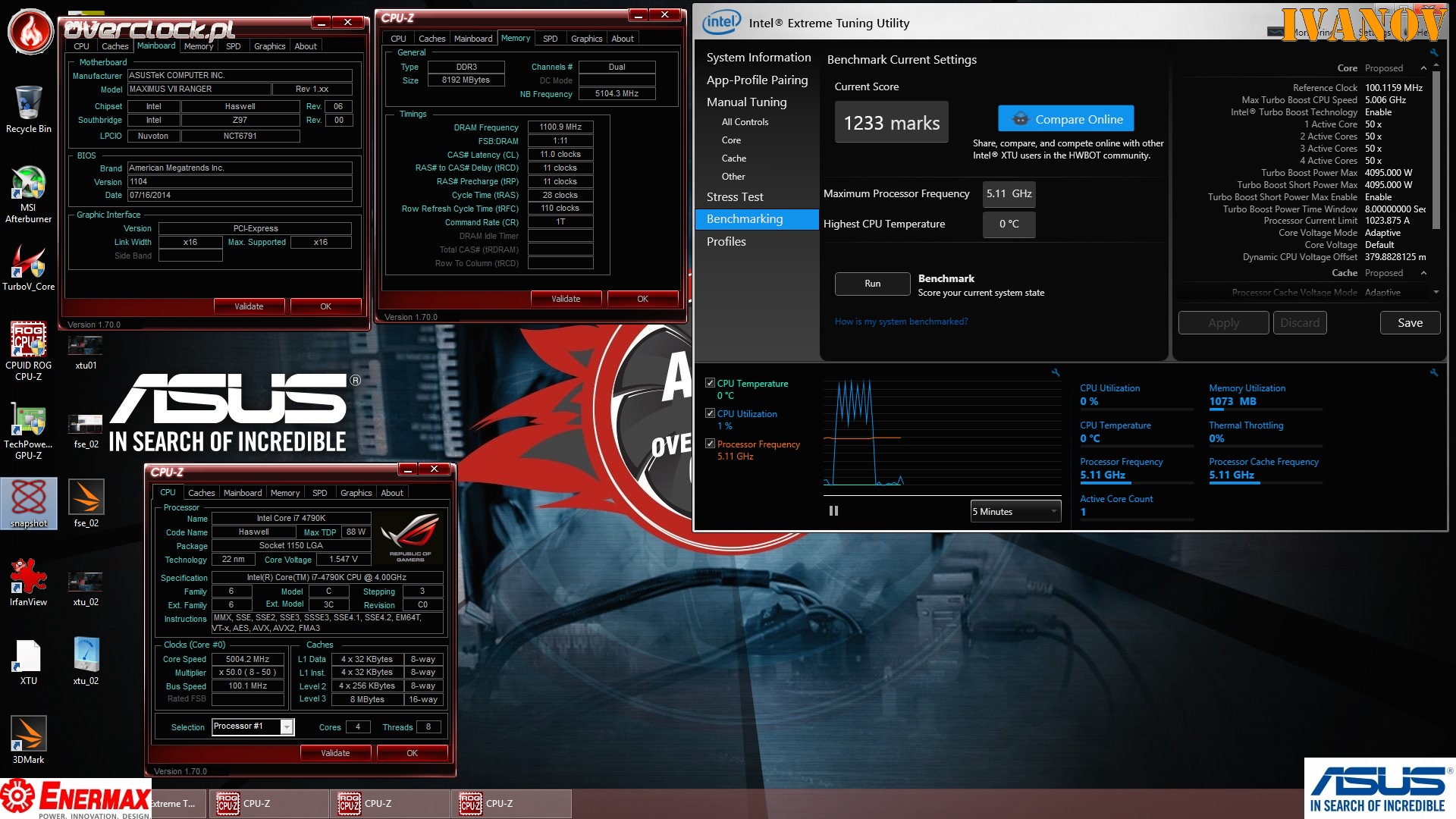Open Profiles in XTU sidebar

coord(726,242)
